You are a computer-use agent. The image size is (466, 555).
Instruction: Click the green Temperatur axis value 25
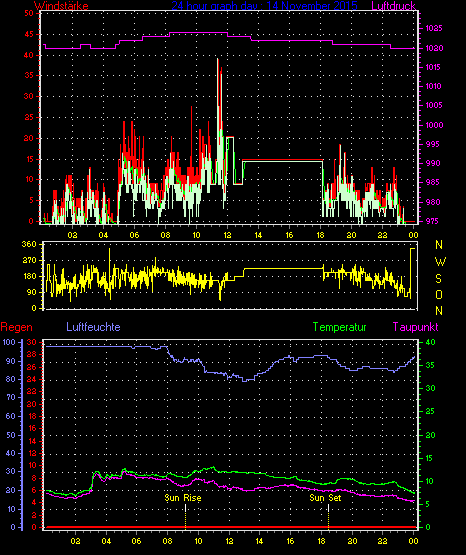click(430, 411)
